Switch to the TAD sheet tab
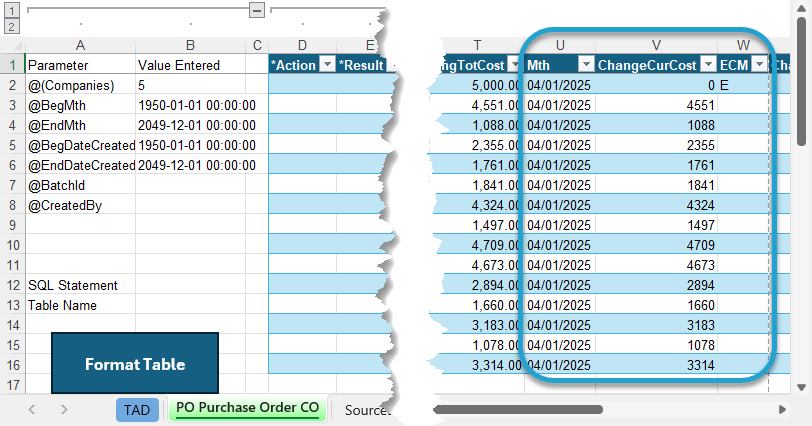 [x=137, y=410]
